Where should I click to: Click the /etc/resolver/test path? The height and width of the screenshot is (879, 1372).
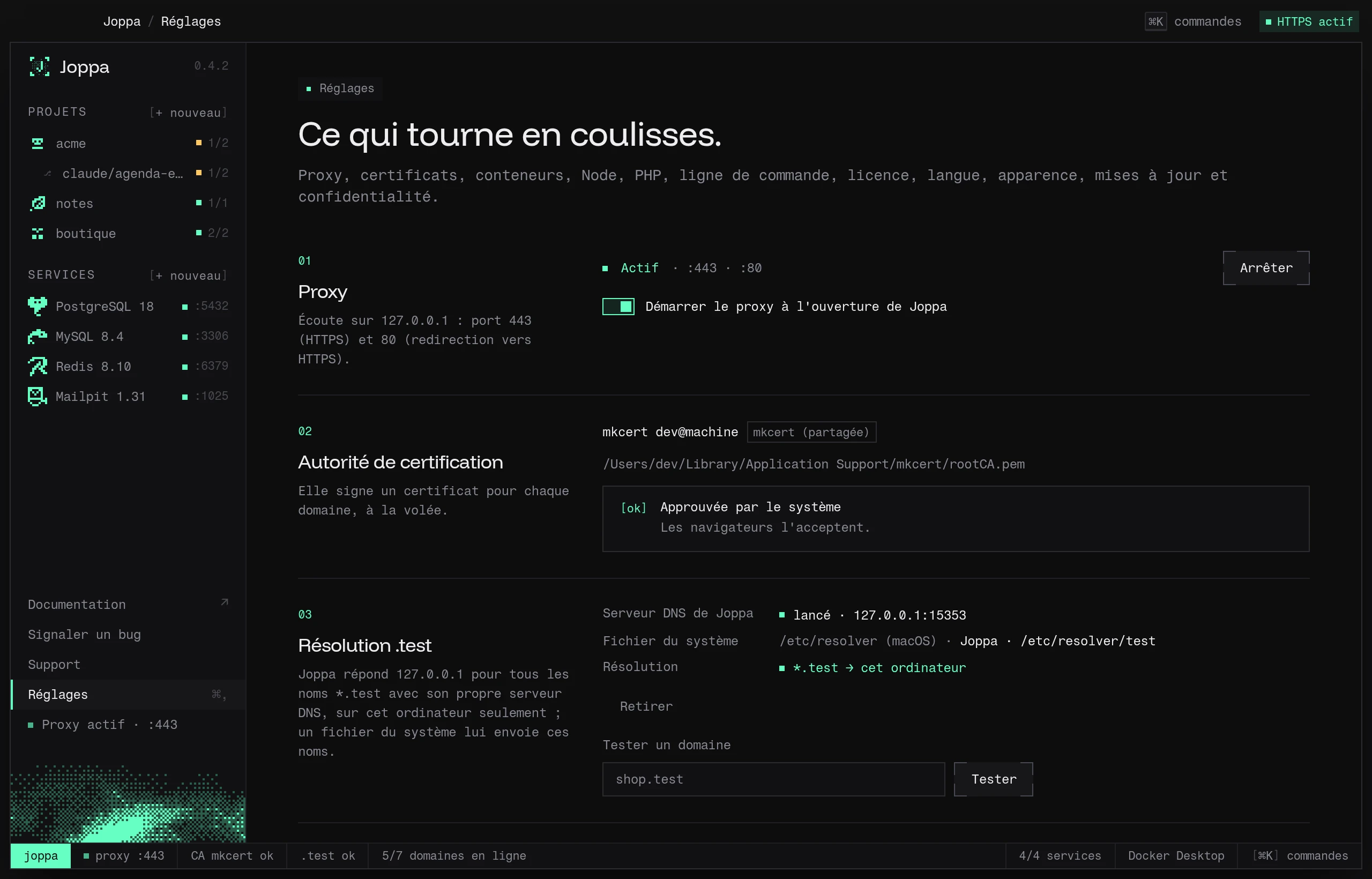pyautogui.click(x=1088, y=641)
